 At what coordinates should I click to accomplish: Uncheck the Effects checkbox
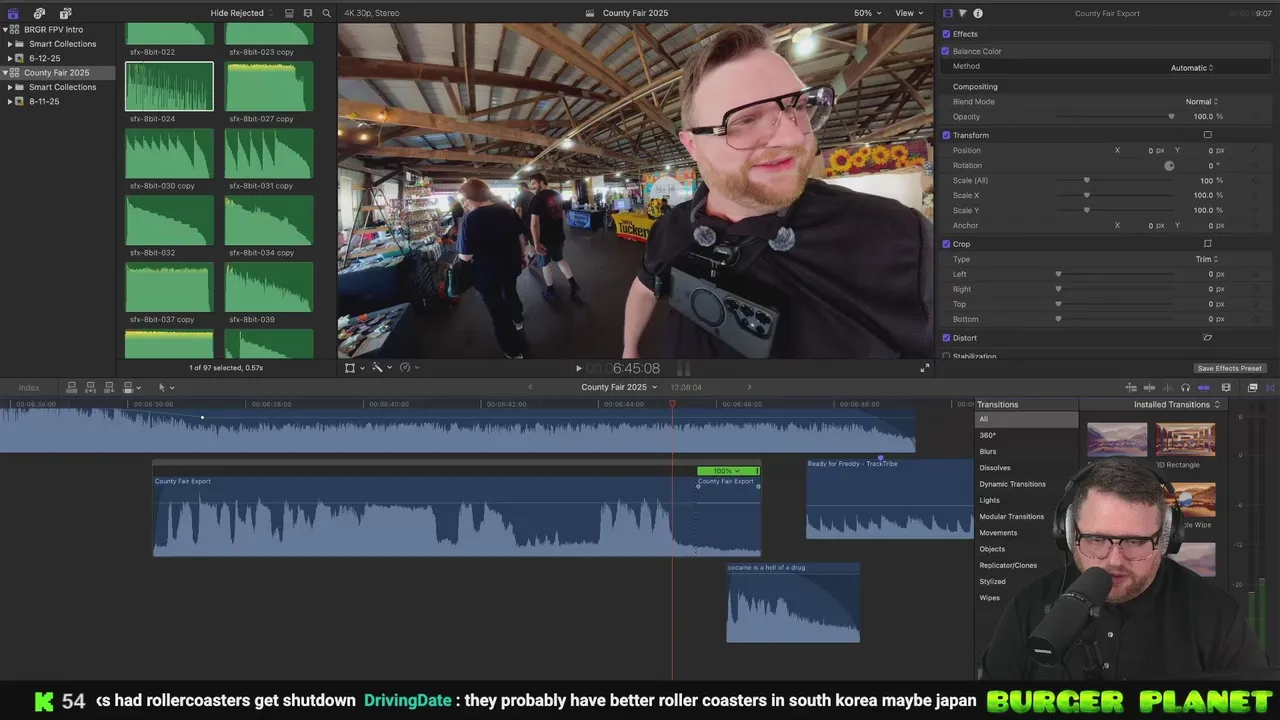[x=946, y=34]
